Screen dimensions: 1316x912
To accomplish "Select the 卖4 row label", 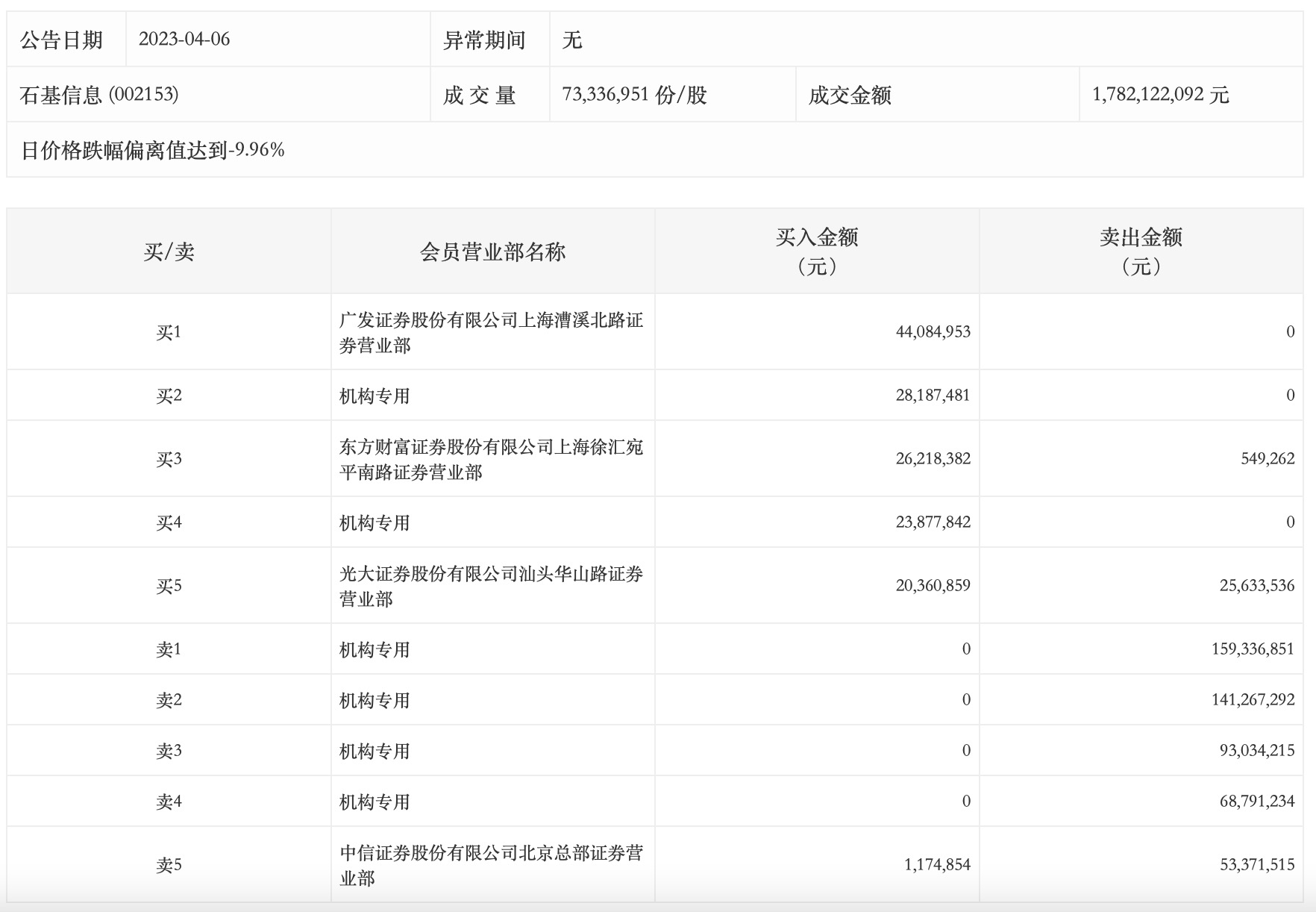I will (x=169, y=802).
